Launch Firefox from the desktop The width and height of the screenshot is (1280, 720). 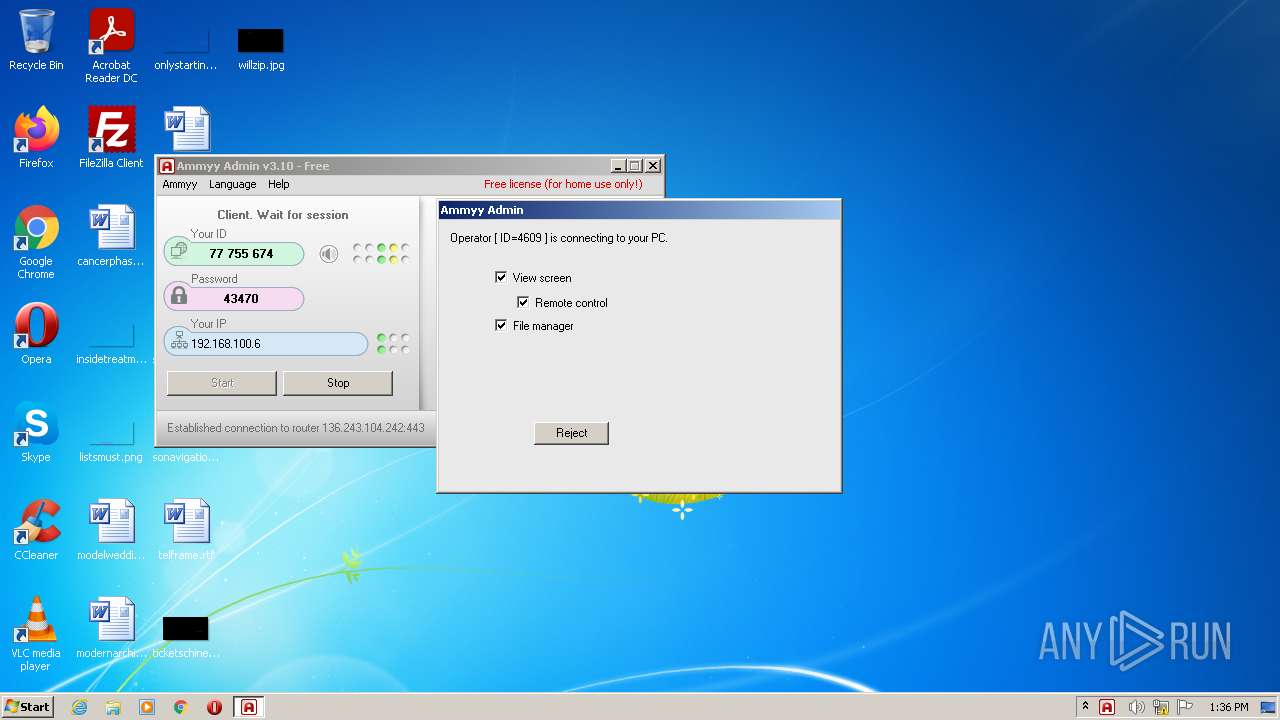coord(36,138)
